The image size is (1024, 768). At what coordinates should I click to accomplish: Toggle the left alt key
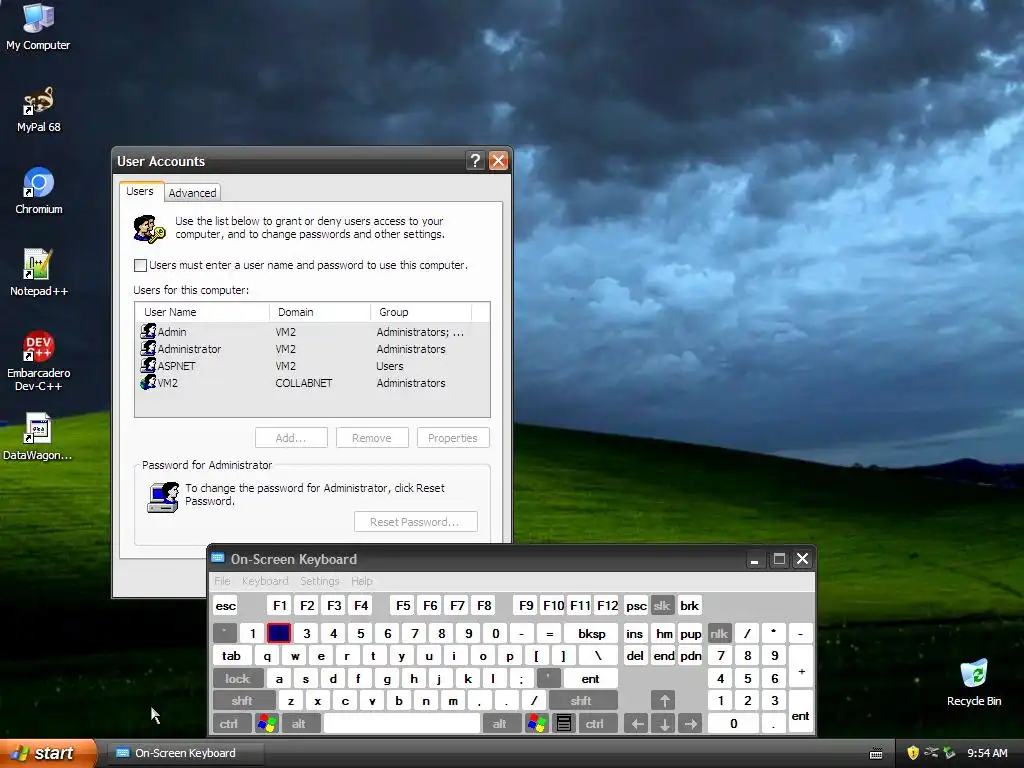pos(299,724)
